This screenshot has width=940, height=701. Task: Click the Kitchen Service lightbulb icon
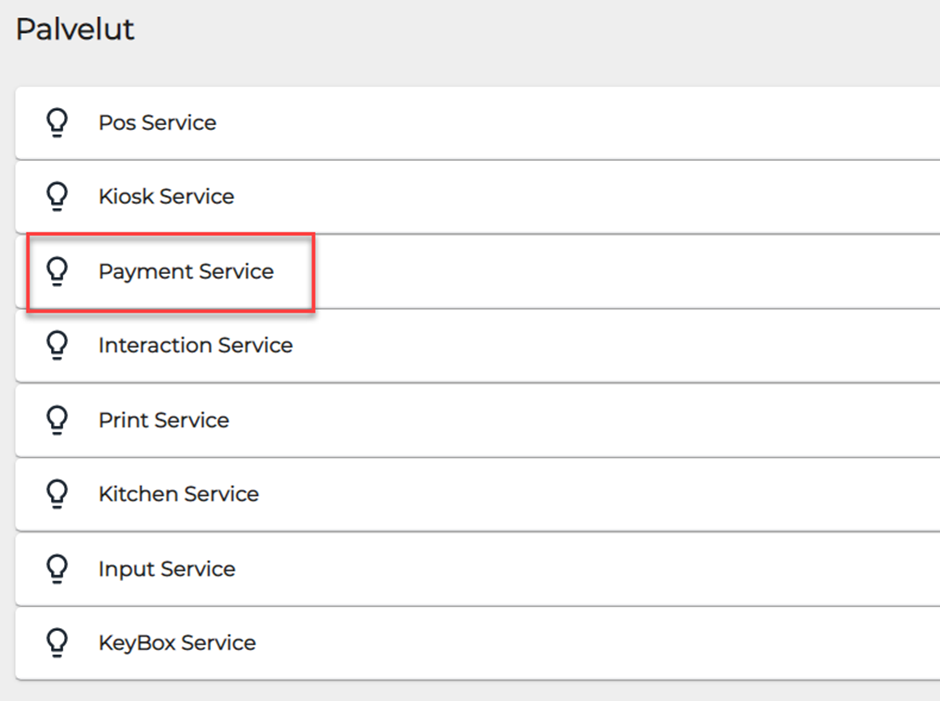pos(58,494)
